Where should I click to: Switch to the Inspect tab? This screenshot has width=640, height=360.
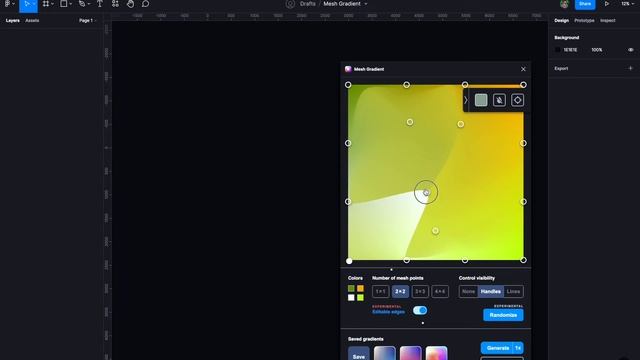click(607, 20)
